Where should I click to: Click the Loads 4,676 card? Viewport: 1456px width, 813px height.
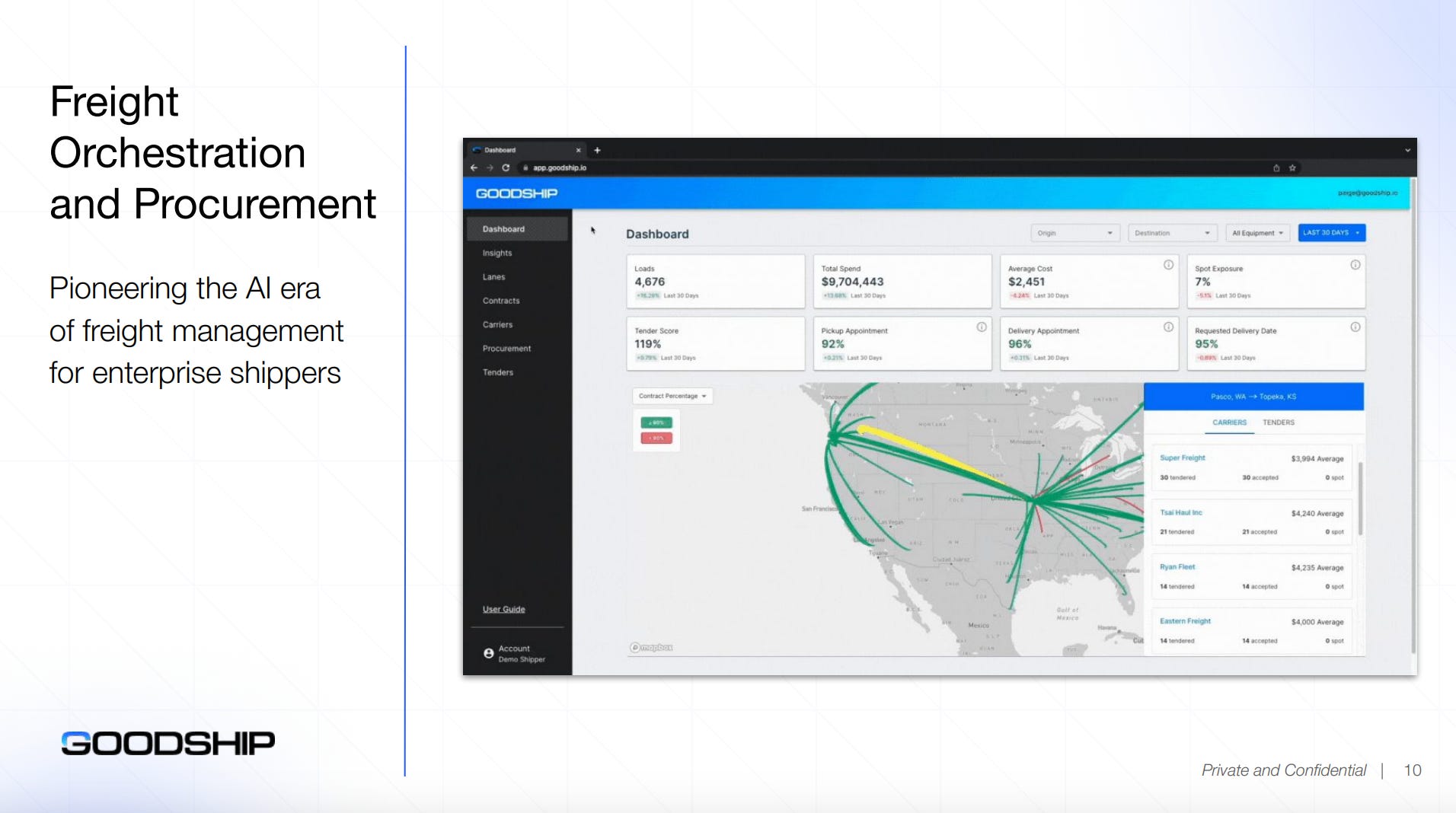715,281
